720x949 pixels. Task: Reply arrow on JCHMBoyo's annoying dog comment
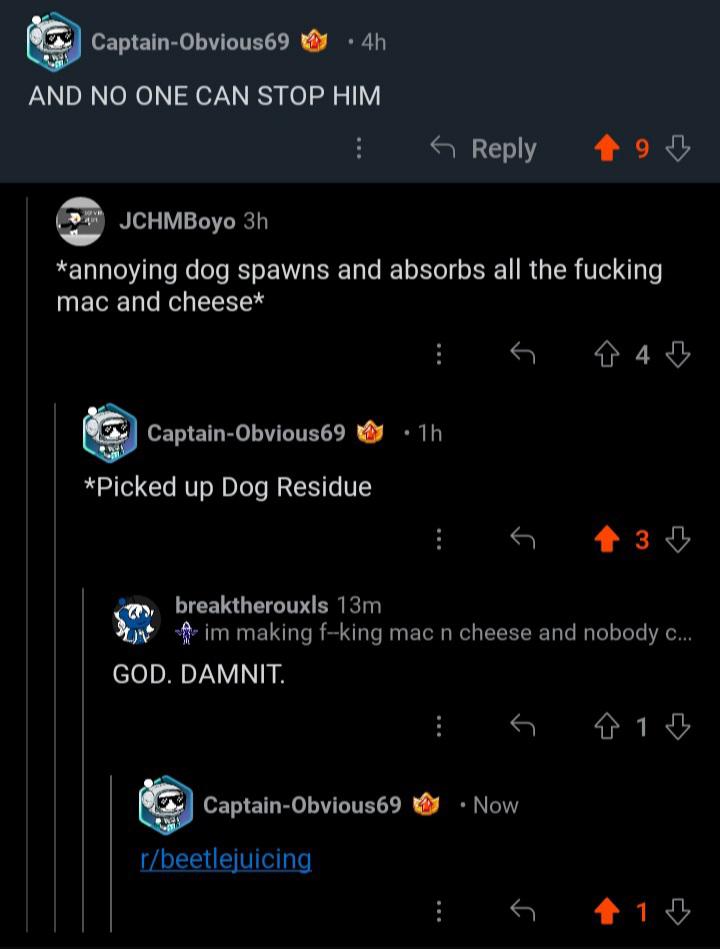pyautogui.click(x=523, y=354)
